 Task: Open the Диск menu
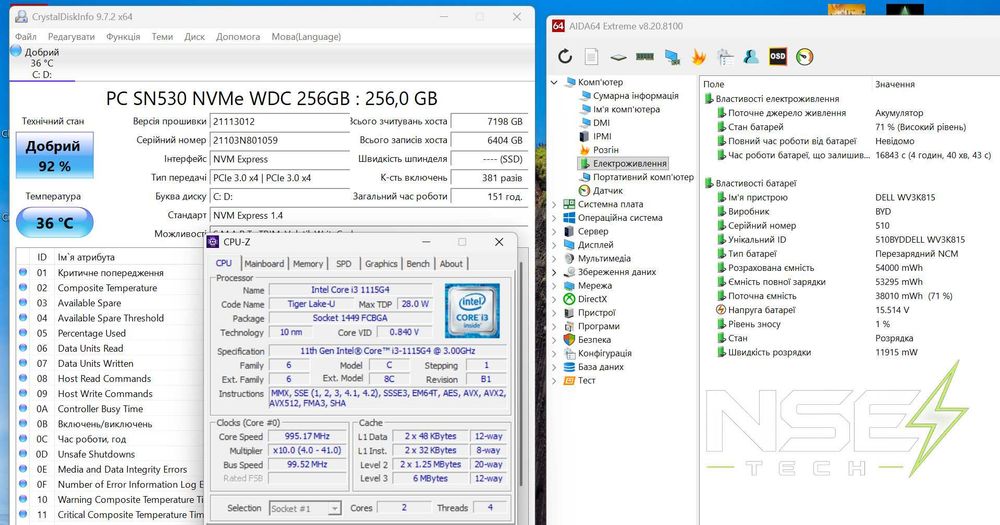195,36
